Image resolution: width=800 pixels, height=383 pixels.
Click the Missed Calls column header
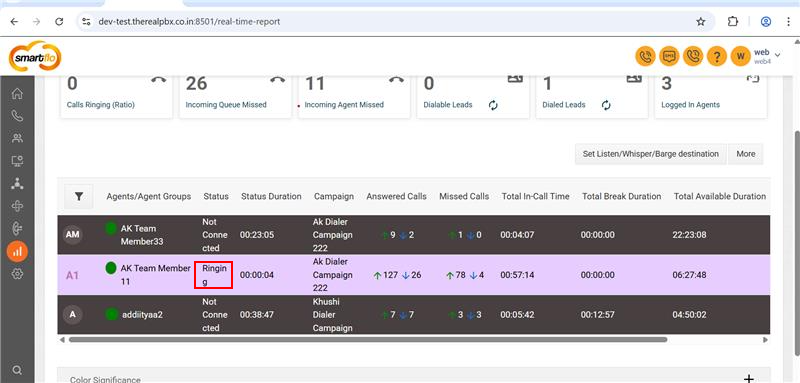pos(464,196)
